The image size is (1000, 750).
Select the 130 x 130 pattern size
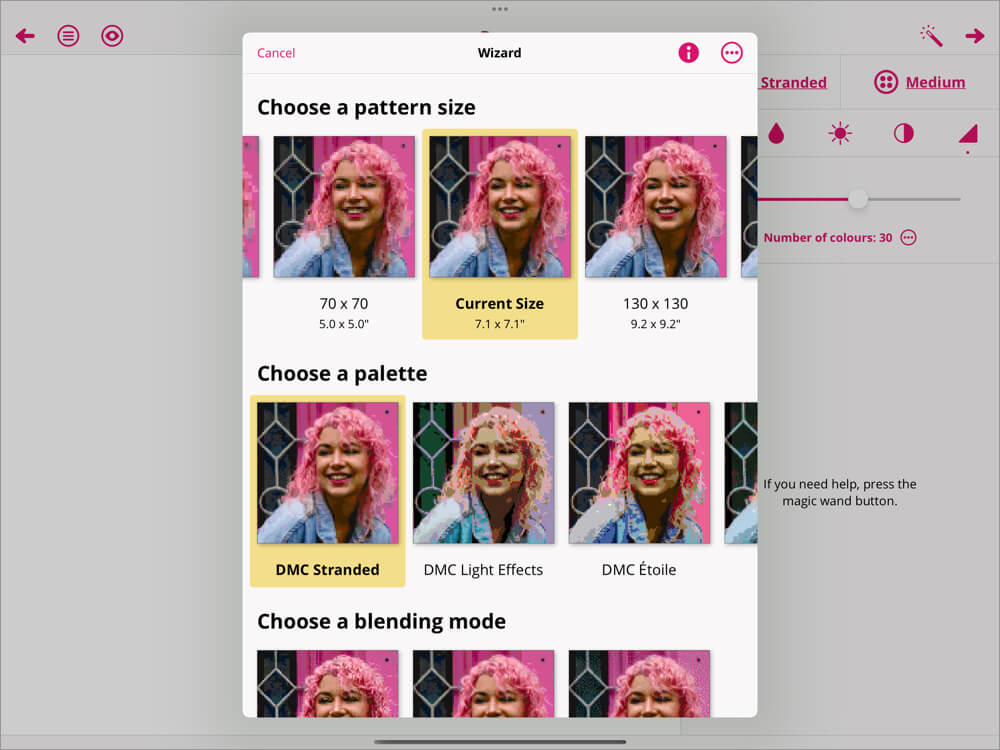[x=655, y=204]
